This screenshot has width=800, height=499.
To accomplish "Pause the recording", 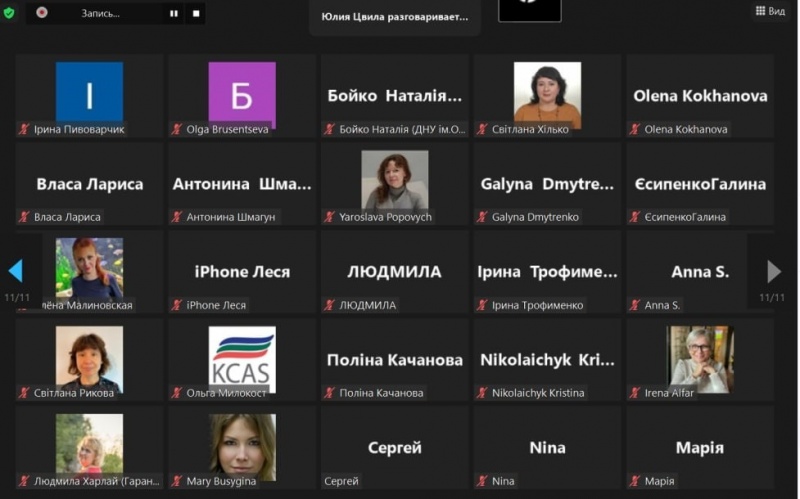I will [174, 13].
